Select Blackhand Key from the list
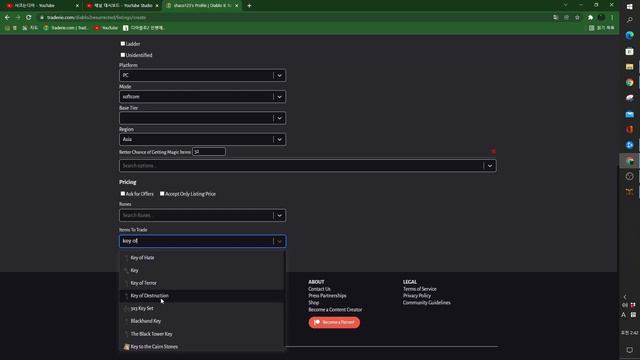This screenshot has width=640, height=360. (x=202, y=321)
